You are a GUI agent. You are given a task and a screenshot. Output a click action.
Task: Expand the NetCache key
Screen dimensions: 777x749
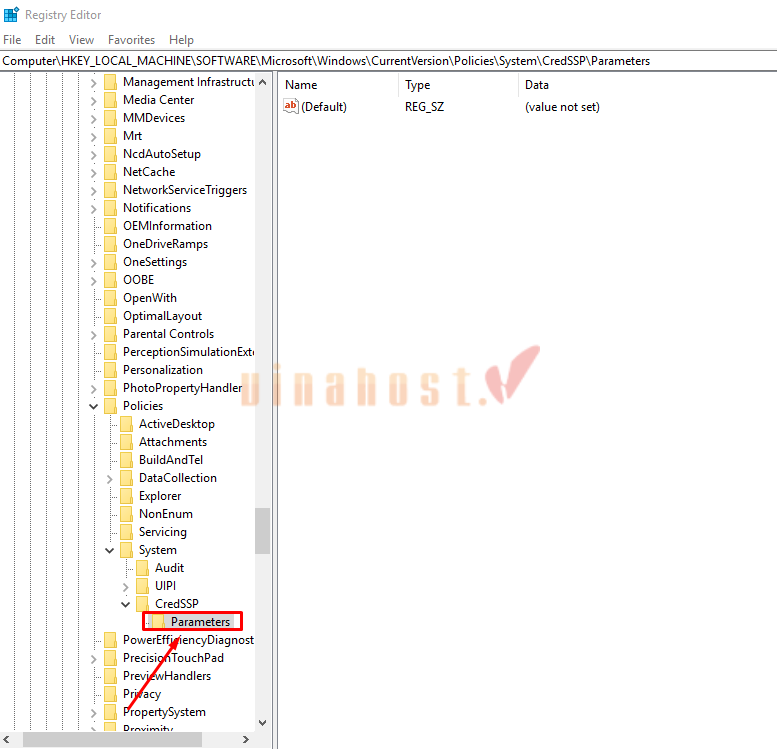(x=94, y=173)
